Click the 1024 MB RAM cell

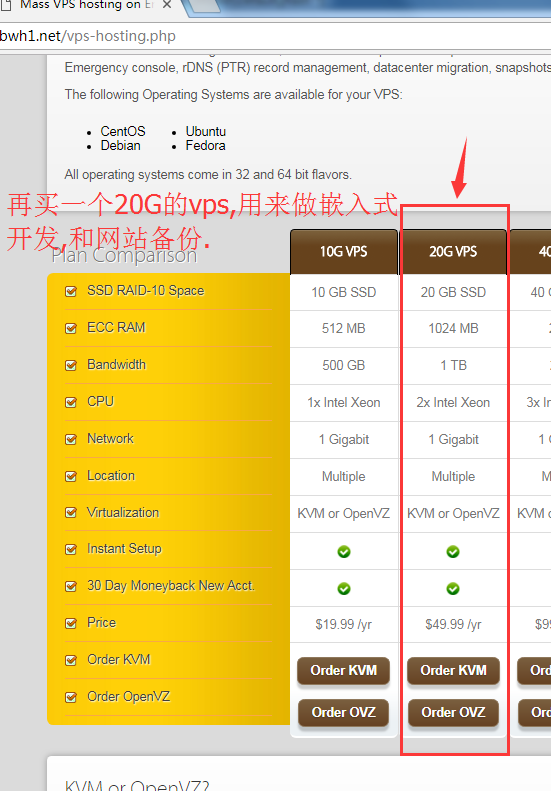(453, 328)
